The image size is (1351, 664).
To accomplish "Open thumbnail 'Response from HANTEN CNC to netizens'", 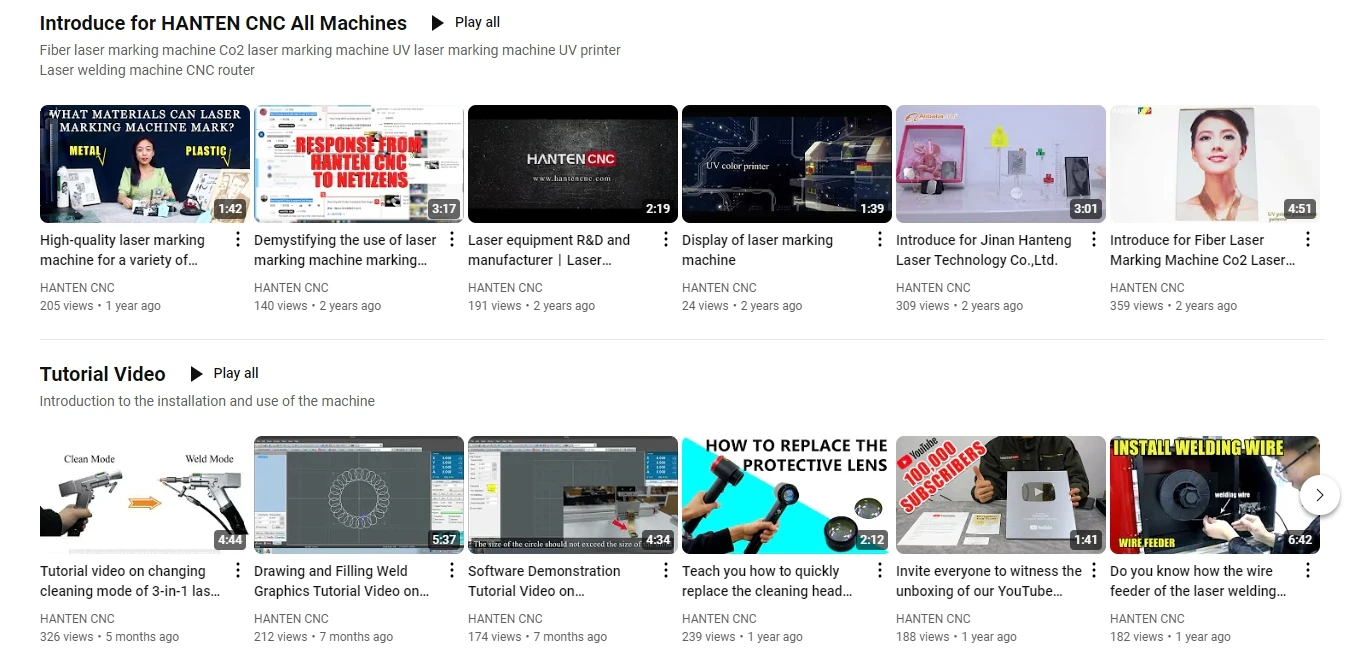I will click(359, 164).
